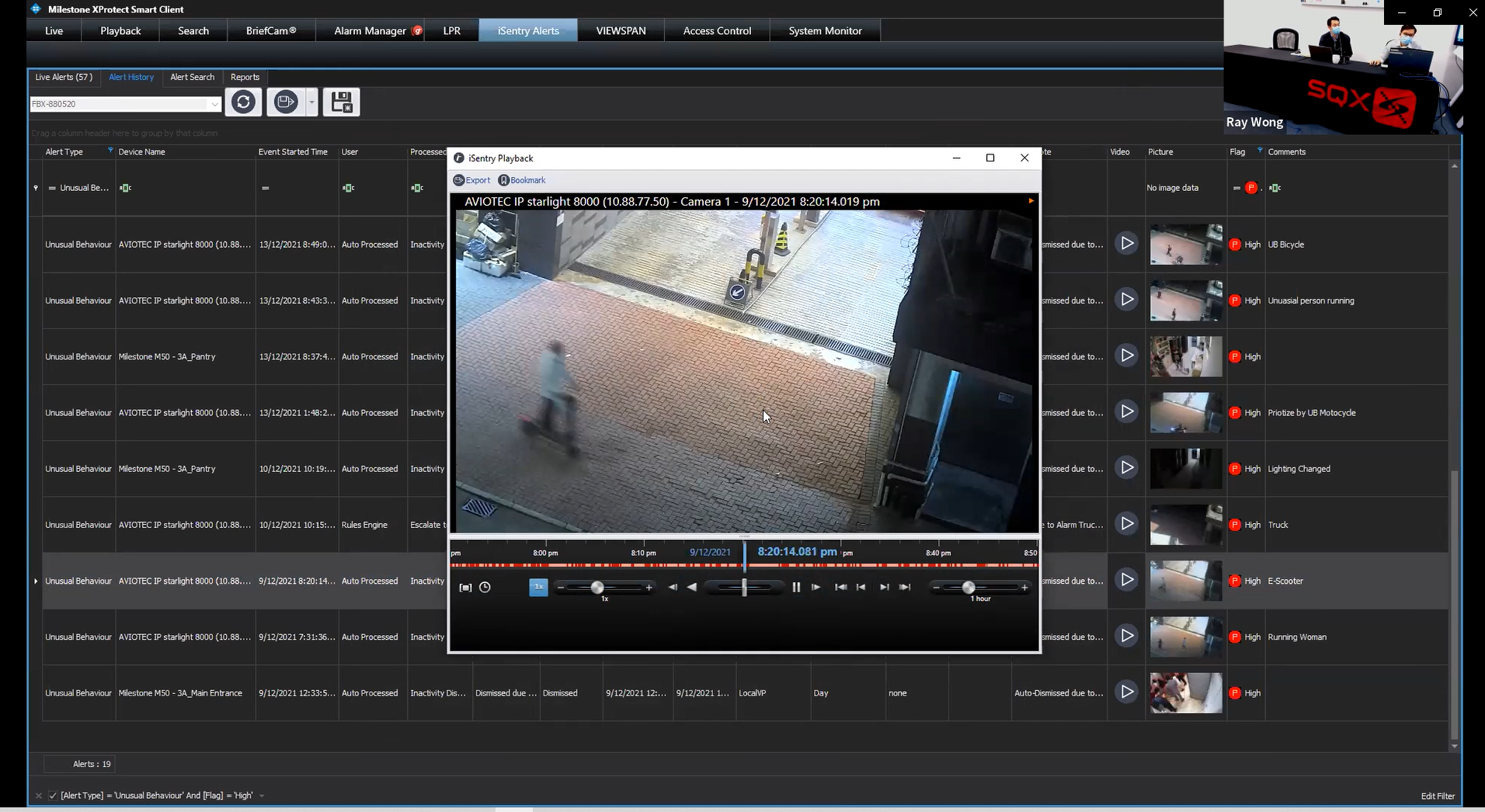Open the Truck alert picture thumbnail

(x=1185, y=525)
